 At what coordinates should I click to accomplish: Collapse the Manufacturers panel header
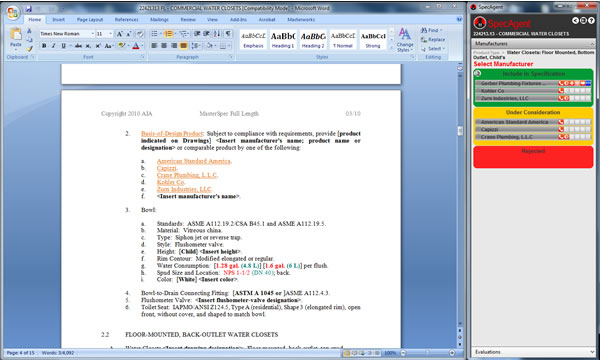pos(533,44)
